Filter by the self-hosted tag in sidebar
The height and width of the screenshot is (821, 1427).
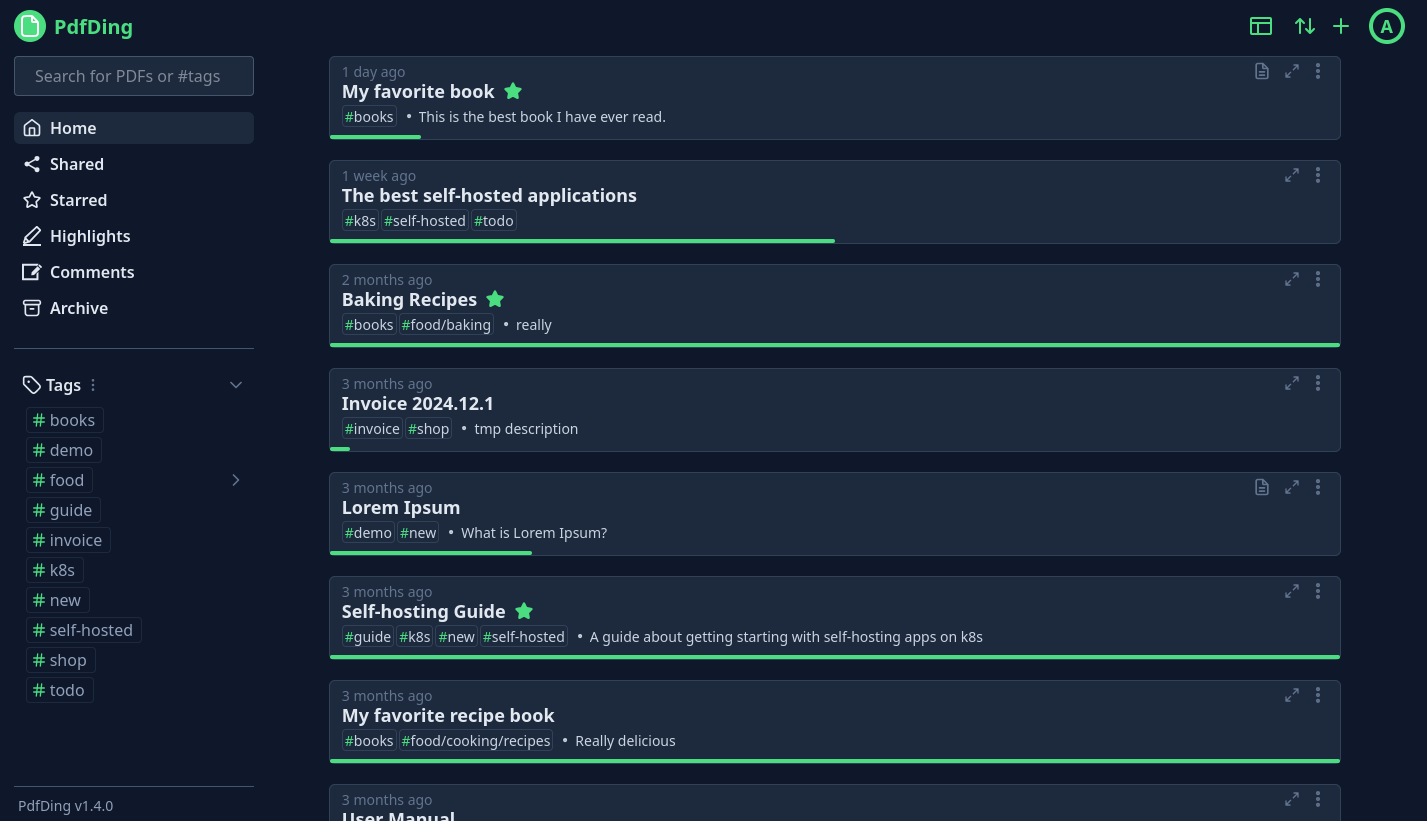click(x=84, y=630)
